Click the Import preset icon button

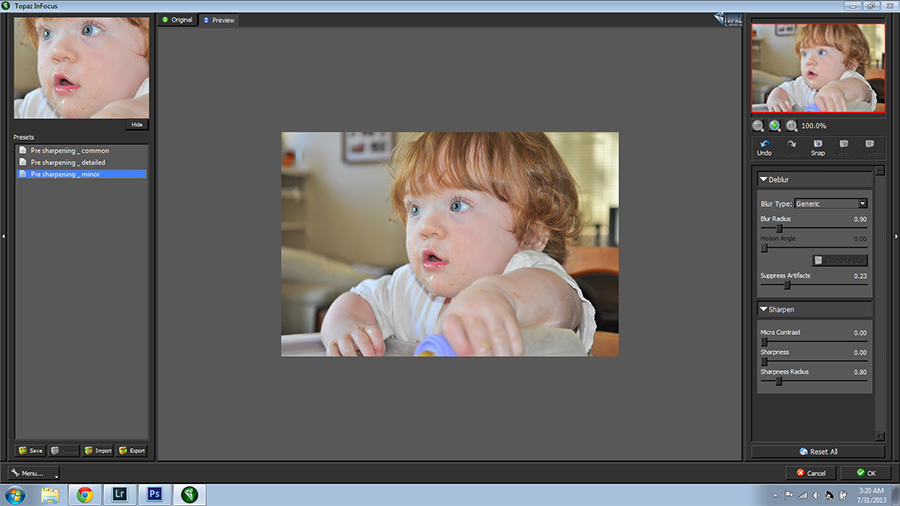point(97,450)
